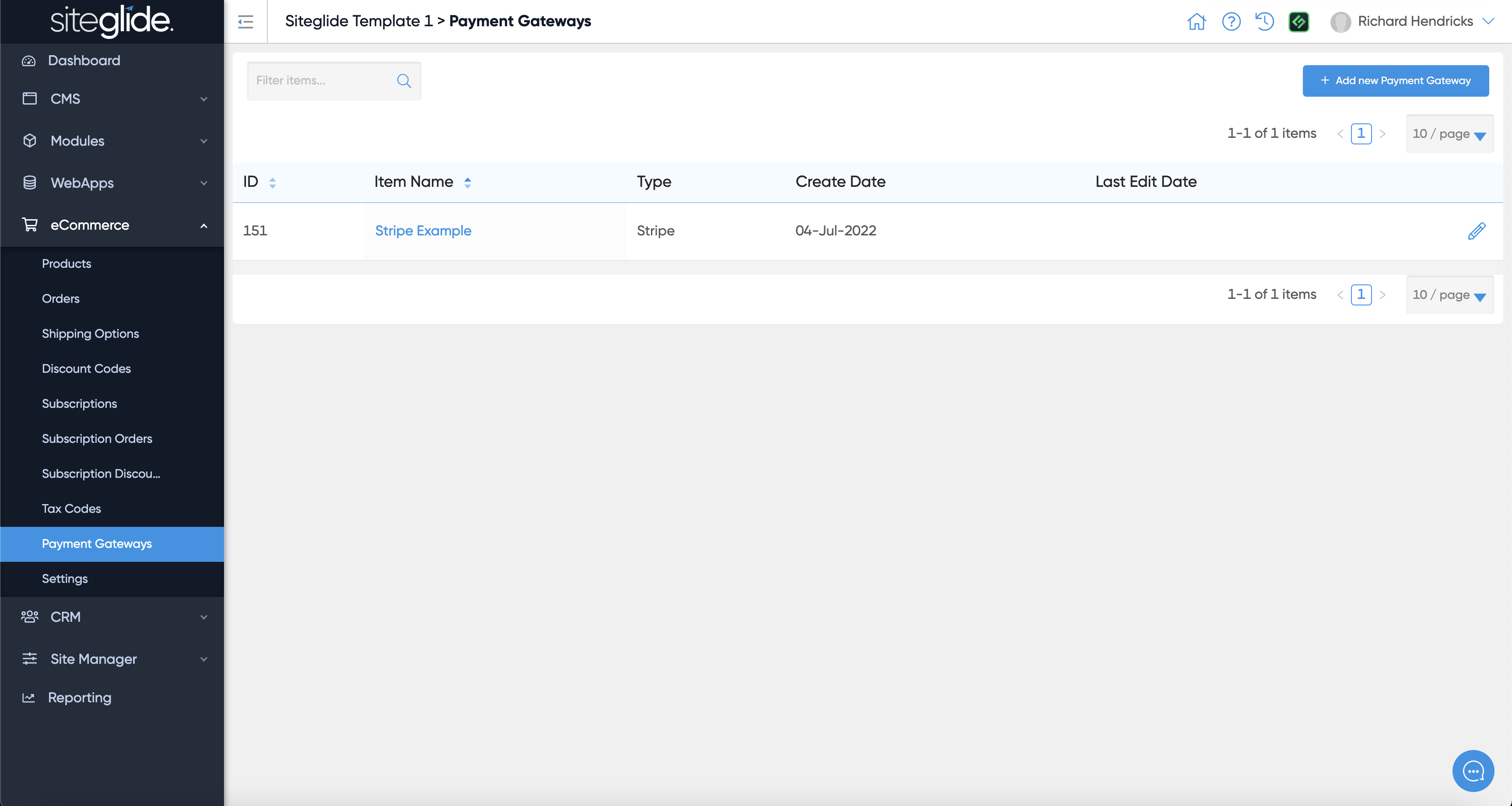Open the Stripe Example link
This screenshot has height=806, width=1512.
423,231
